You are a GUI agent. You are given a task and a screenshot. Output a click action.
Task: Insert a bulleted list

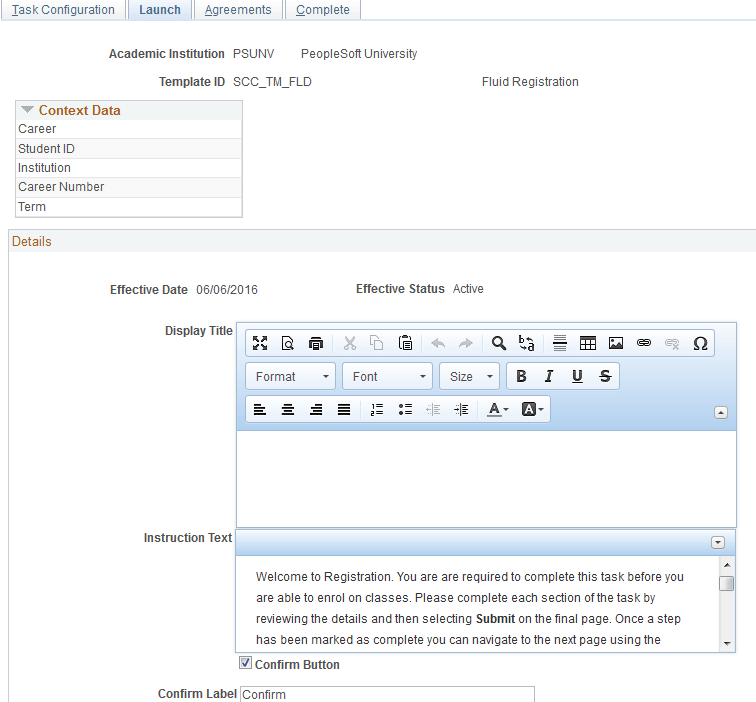pos(405,409)
